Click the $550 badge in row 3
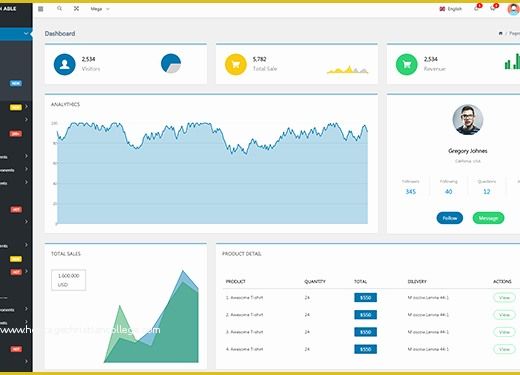The height and width of the screenshot is (375, 520). pos(366,332)
